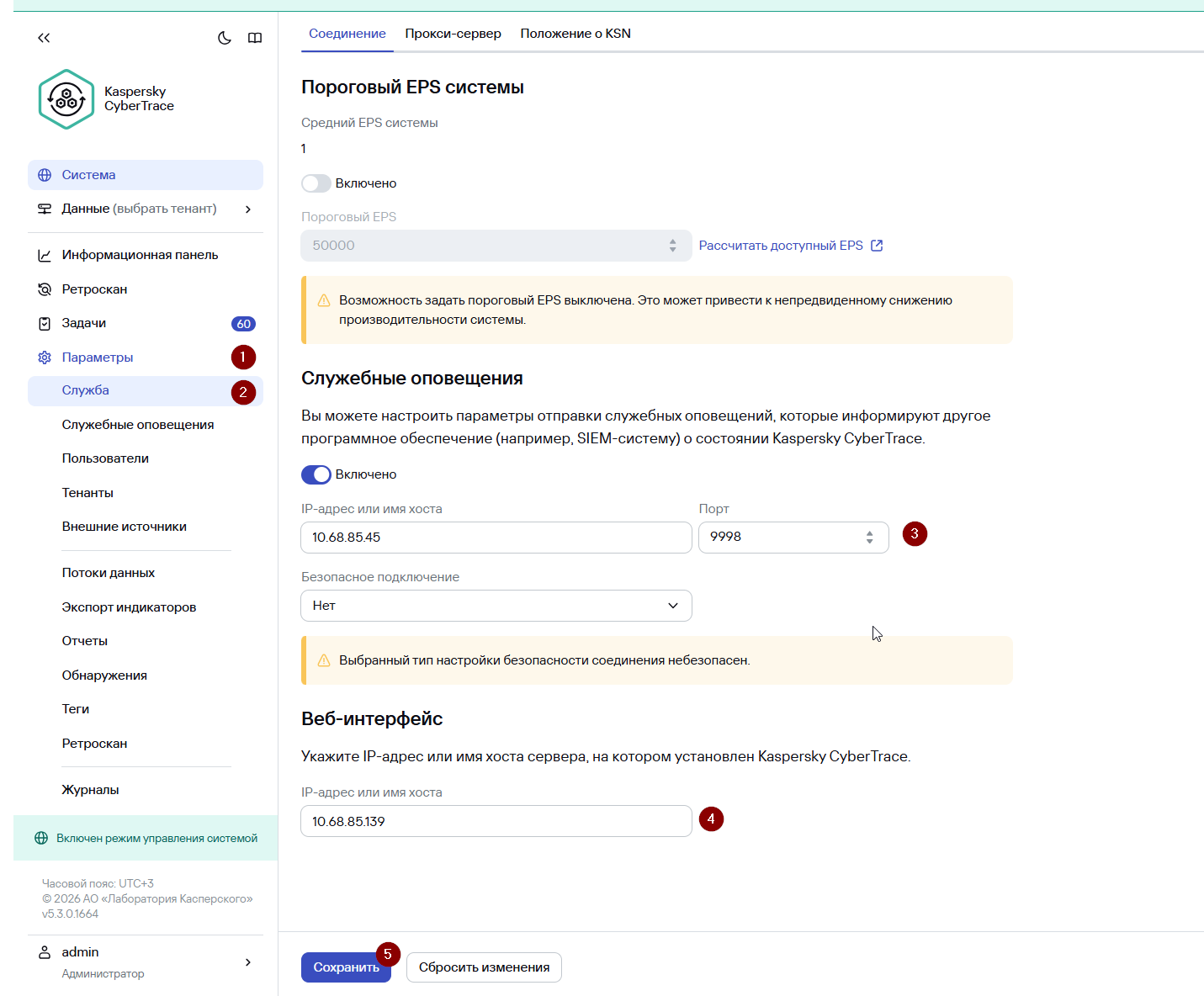Image resolution: width=1204 pixels, height=996 pixels.
Task: Click the Включен режим управления системой banner text
Action: (x=157, y=838)
